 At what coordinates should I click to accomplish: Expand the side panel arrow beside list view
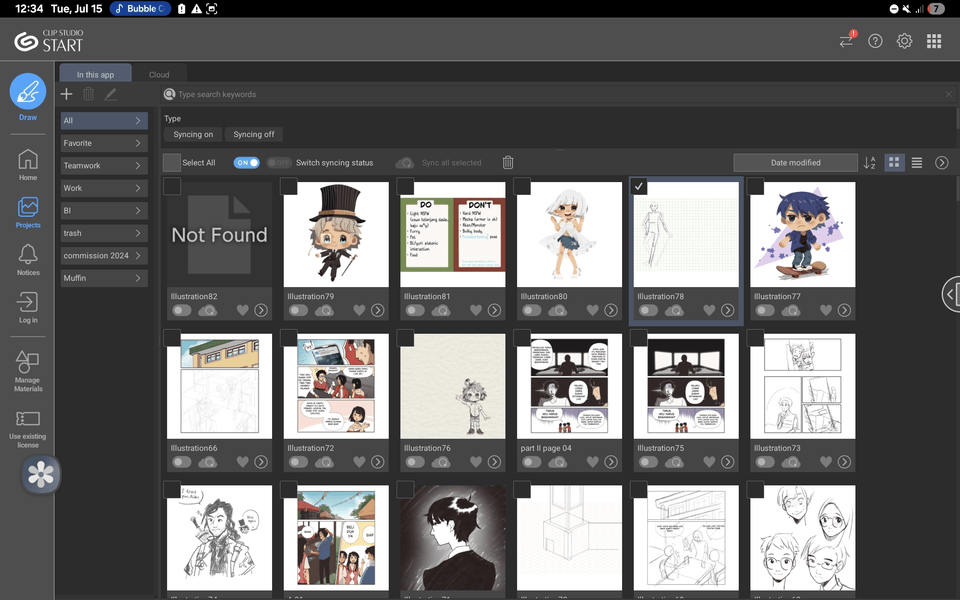[x=942, y=162]
